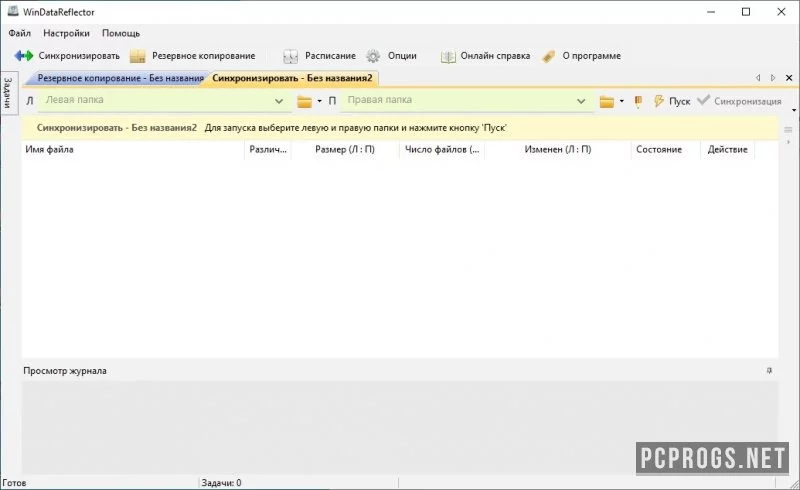Click the Синхронизация checkmark icon
This screenshot has height=490, width=800.
[x=704, y=100]
